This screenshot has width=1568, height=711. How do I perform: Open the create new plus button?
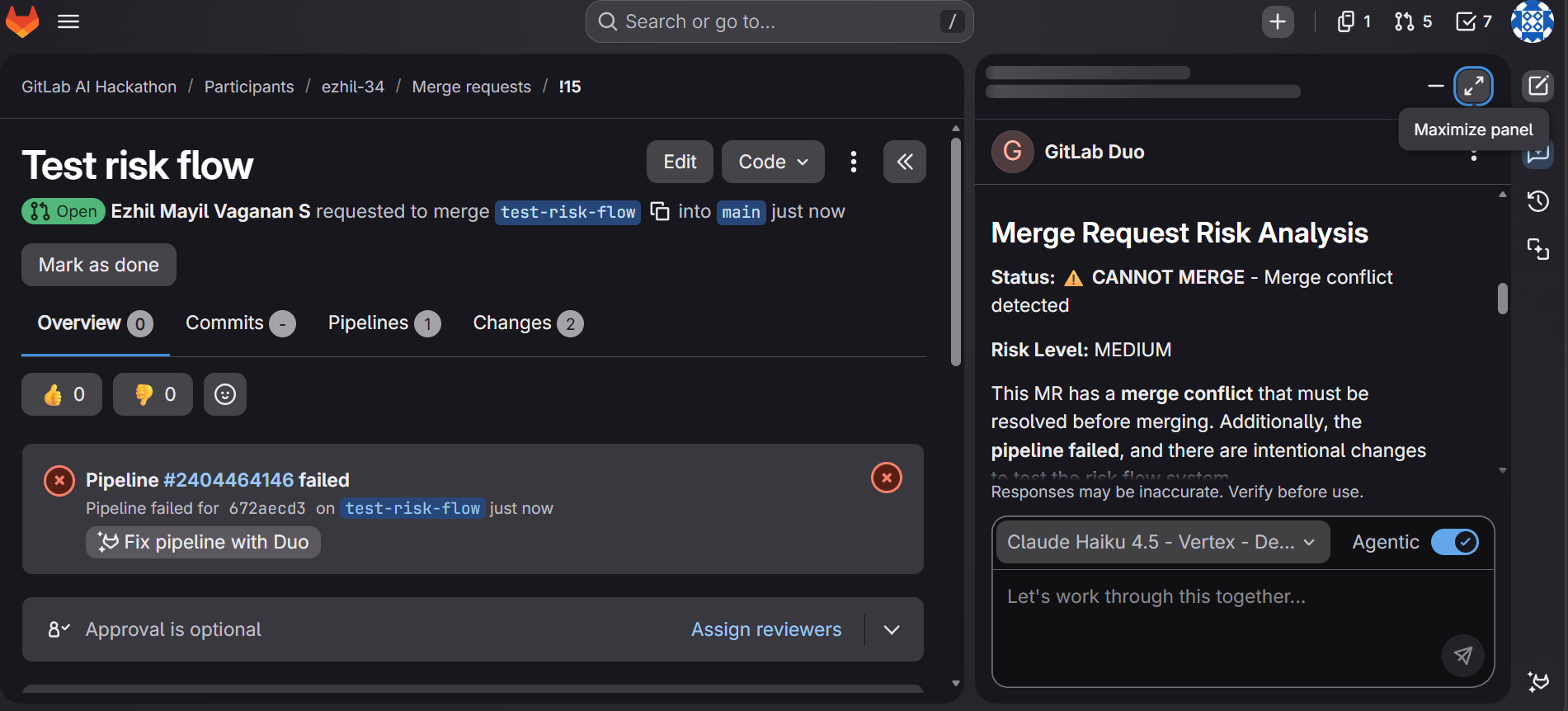click(1278, 21)
